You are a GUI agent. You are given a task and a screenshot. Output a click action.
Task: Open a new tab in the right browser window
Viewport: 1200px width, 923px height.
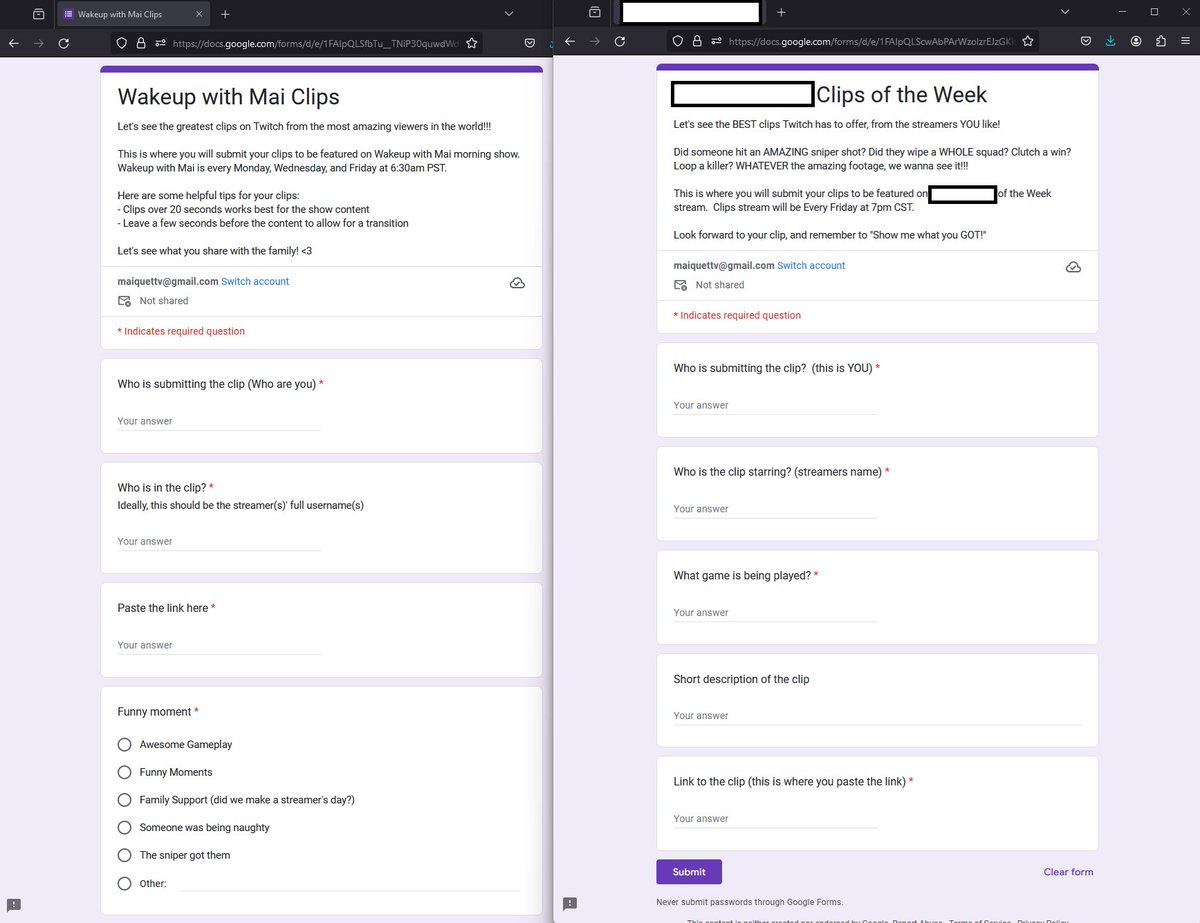781,12
